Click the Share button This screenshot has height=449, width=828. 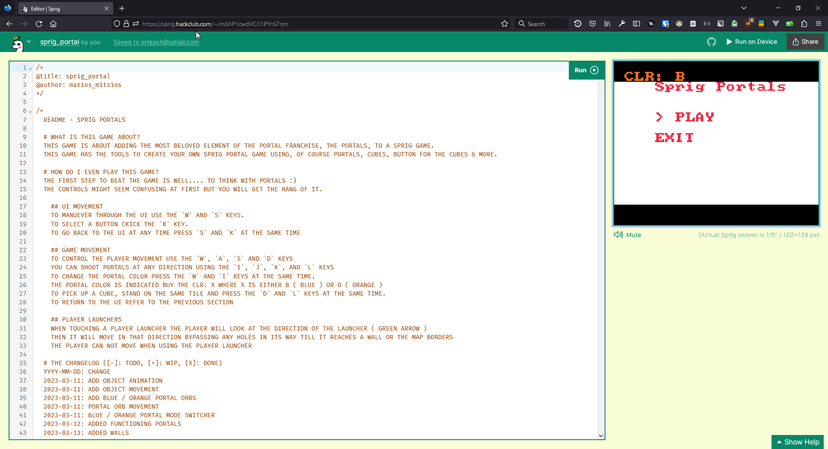[x=805, y=42]
